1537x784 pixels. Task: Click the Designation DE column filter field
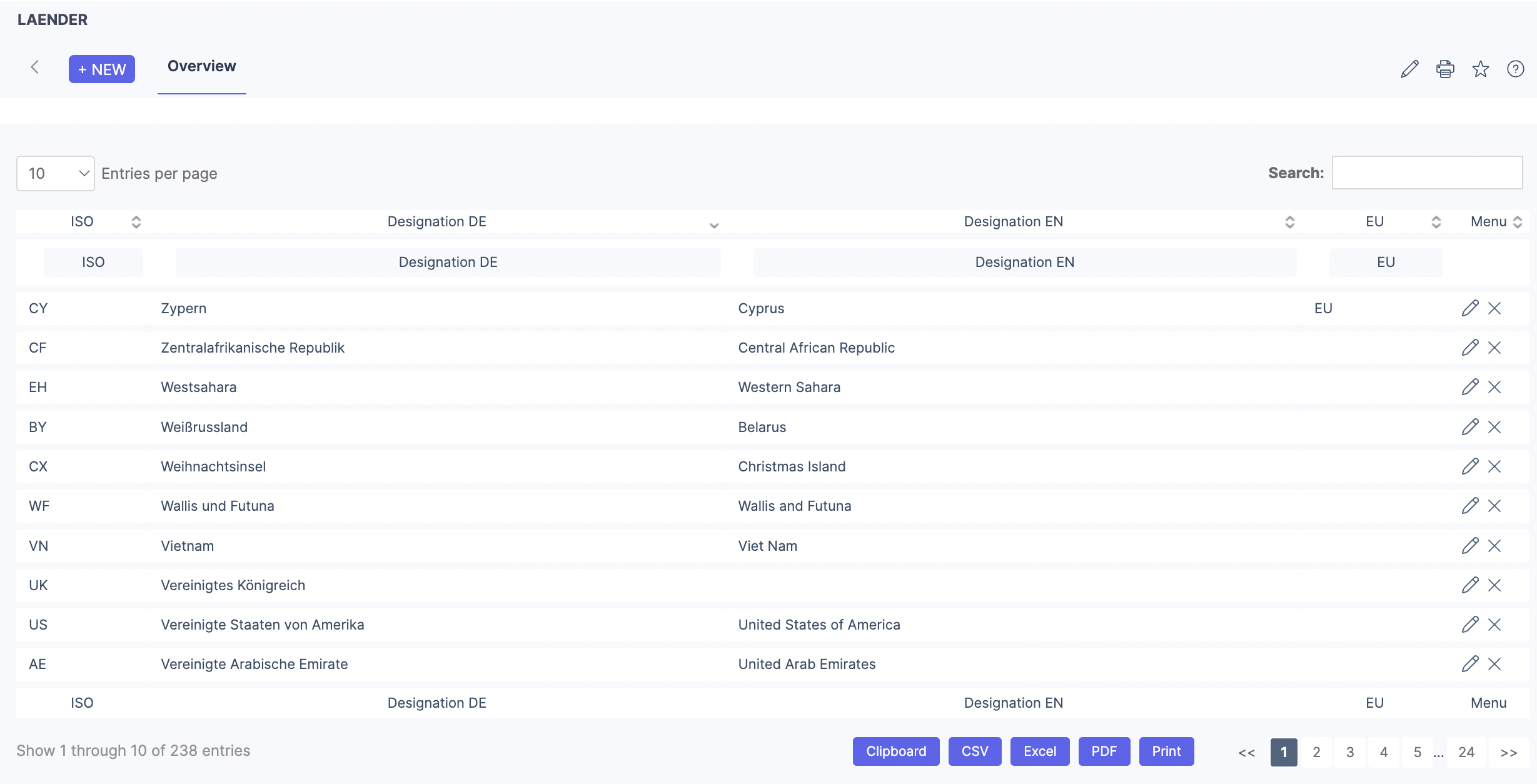coord(448,263)
